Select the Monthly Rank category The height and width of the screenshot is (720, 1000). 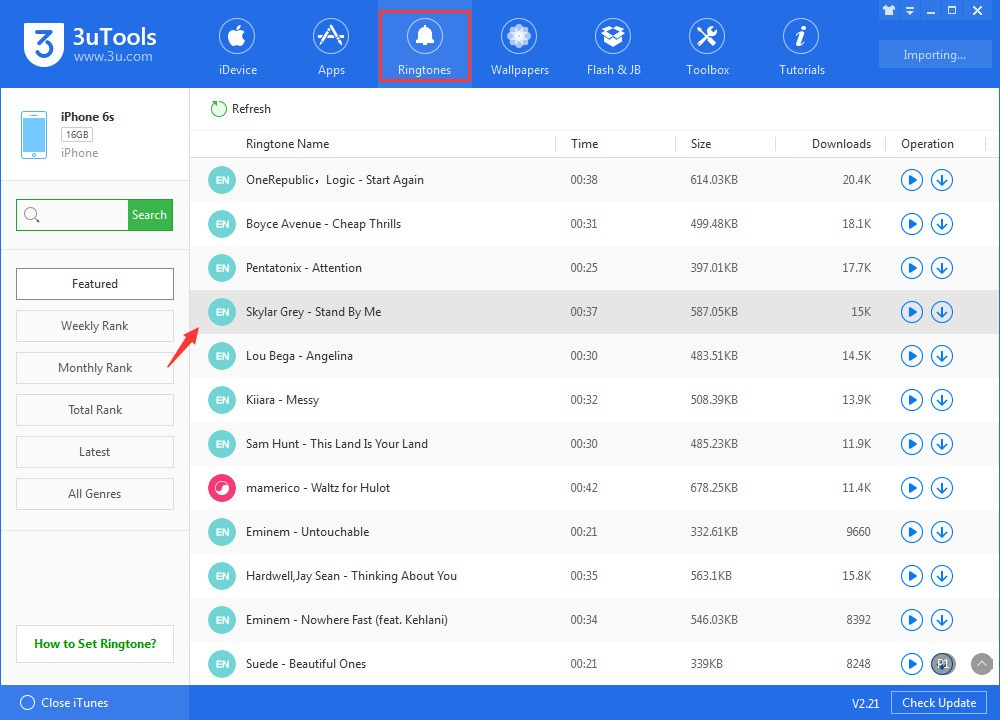coord(95,368)
